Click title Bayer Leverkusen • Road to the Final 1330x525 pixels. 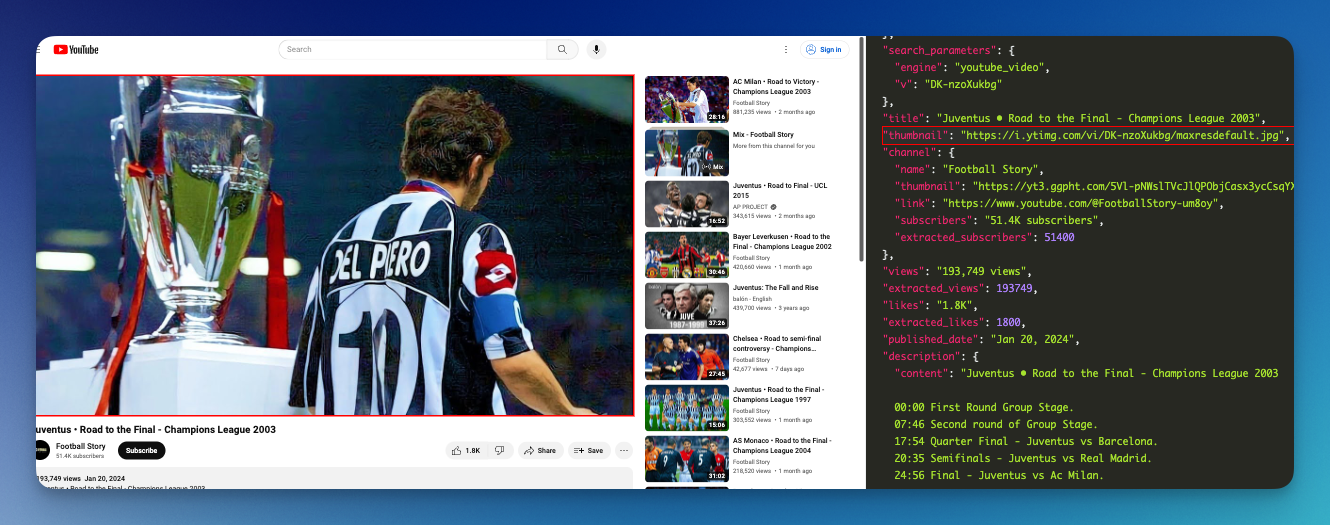point(782,242)
